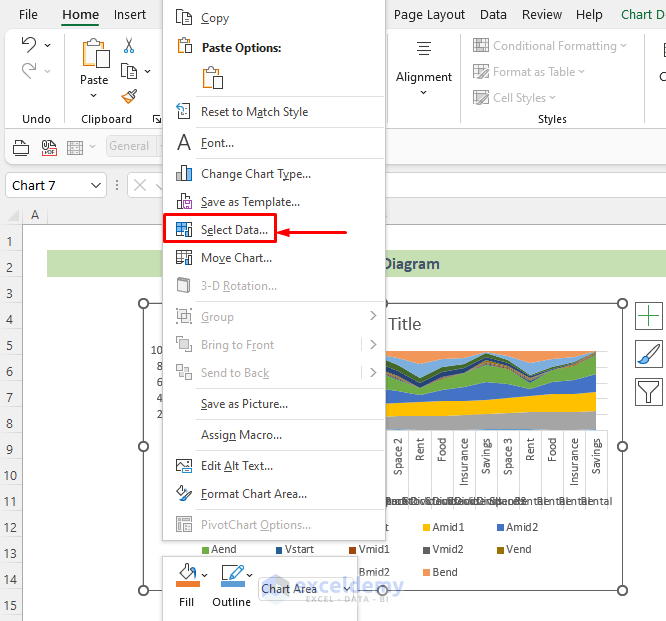Open the Chart Elements plus button
Viewport: 666px width, 621px height.
(x=649, y=317)
